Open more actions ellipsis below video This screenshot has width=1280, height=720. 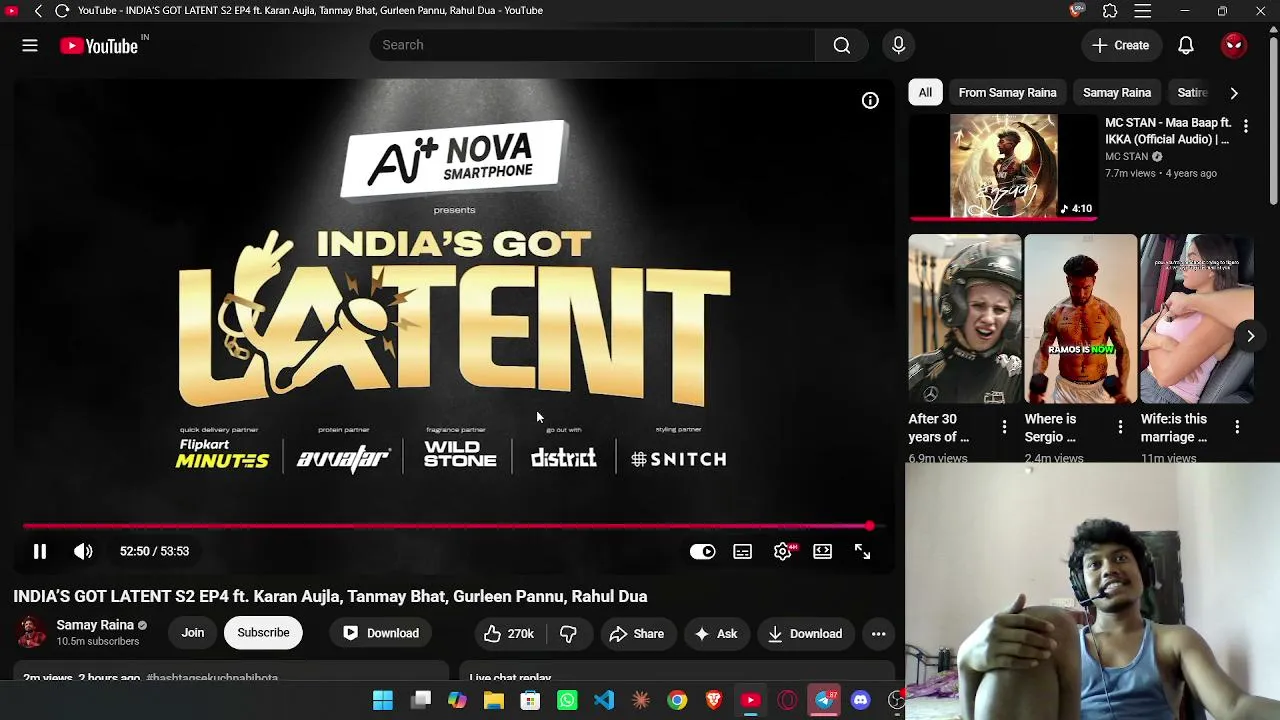coord(878,634)
